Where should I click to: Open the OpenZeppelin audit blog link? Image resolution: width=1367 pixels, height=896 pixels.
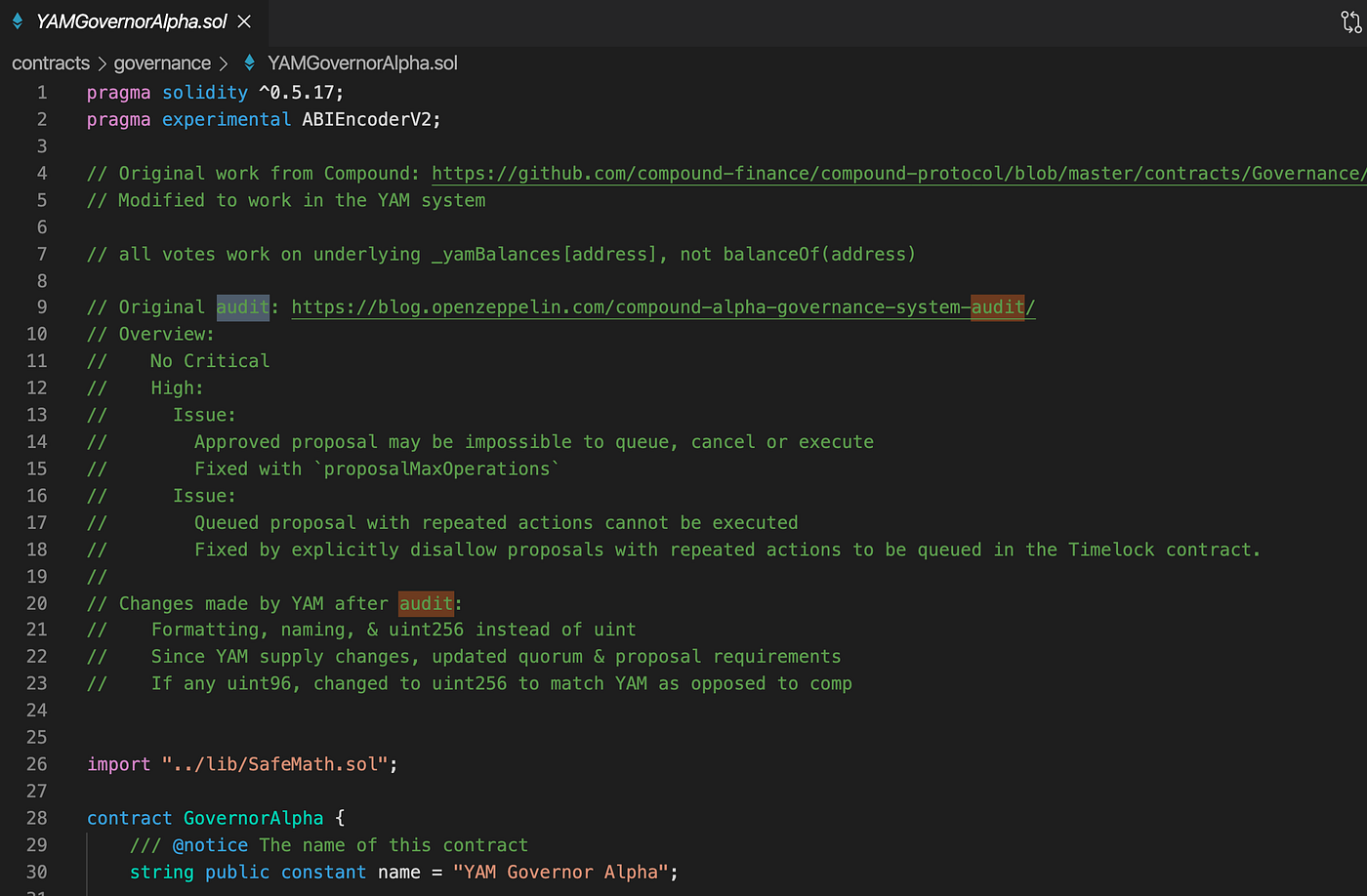pos(663,307)
